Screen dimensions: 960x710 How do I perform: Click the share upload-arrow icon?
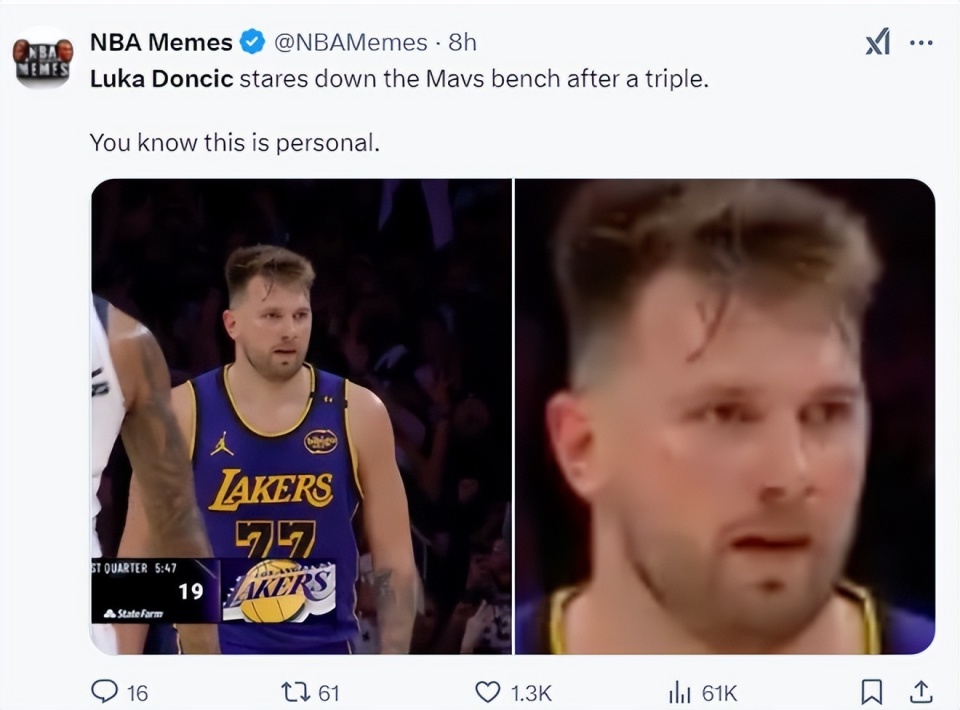(921, 691)
